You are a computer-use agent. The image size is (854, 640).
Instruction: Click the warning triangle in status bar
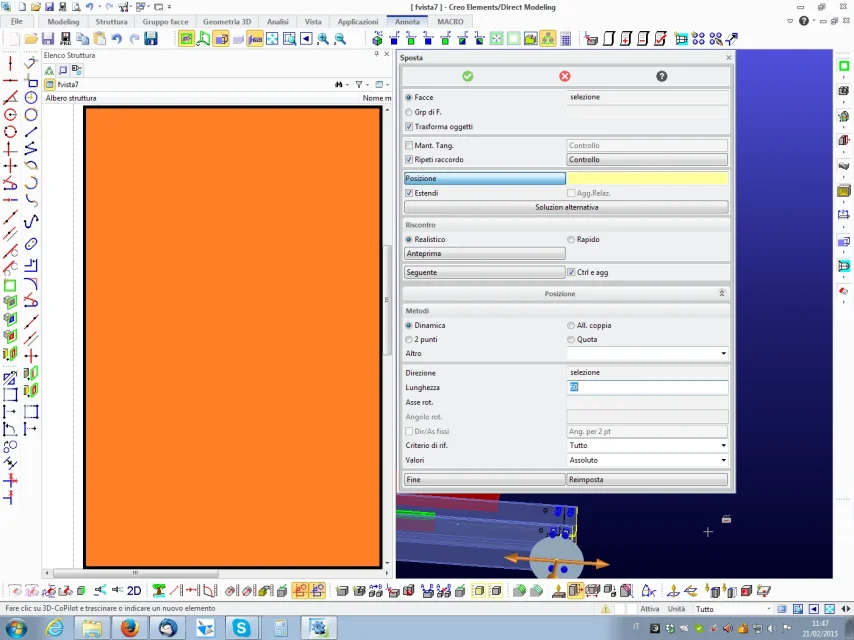pos(605,609)
